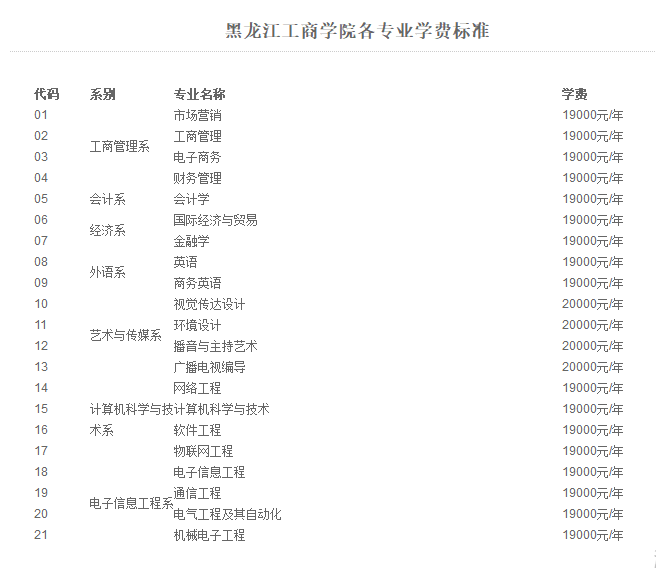Click the 19000元/年 fee for 软件工程
Viewport: 656px width, 572px height.
tap(593, 430)
